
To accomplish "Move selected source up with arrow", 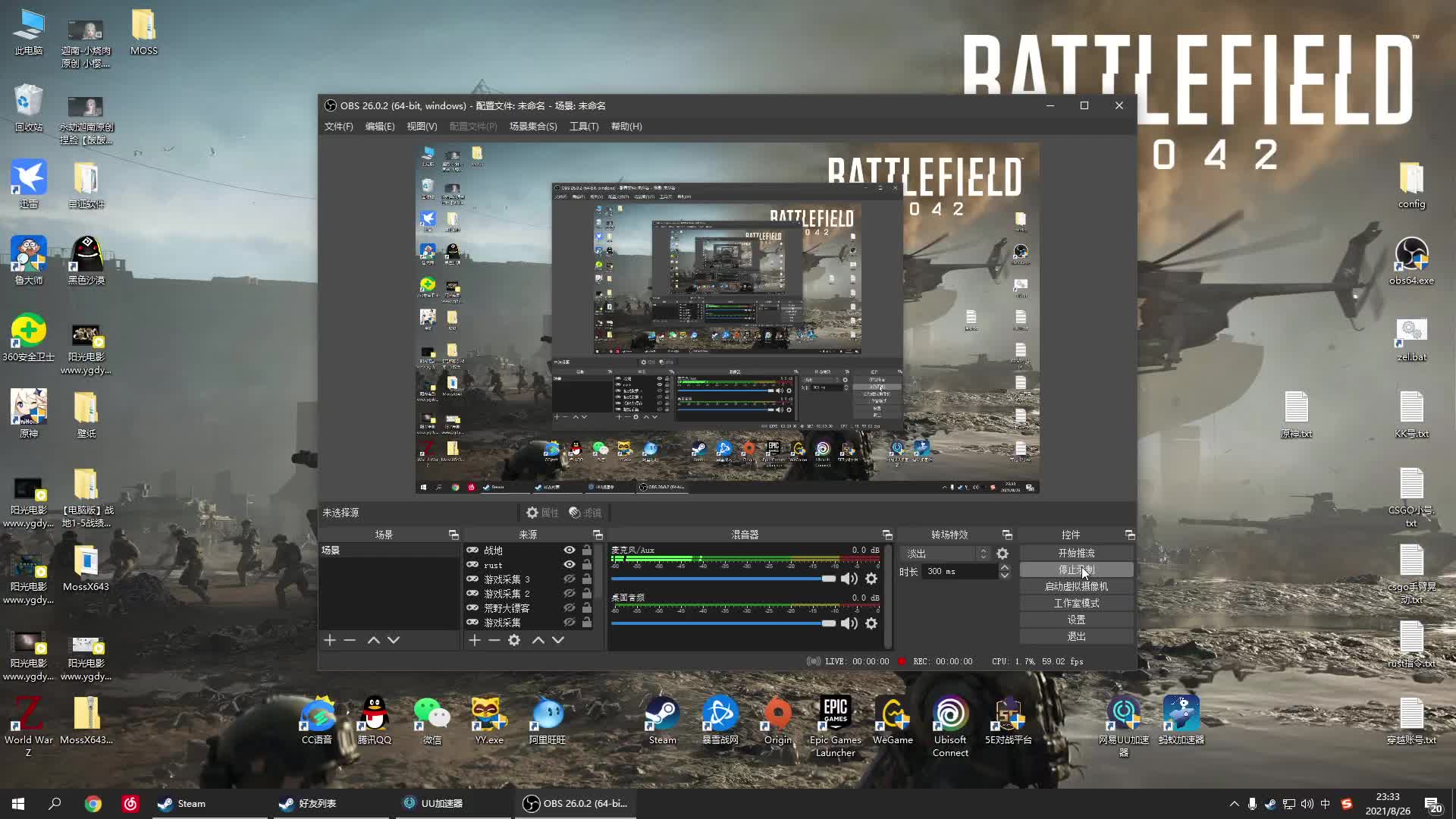I will coord(538,640).
